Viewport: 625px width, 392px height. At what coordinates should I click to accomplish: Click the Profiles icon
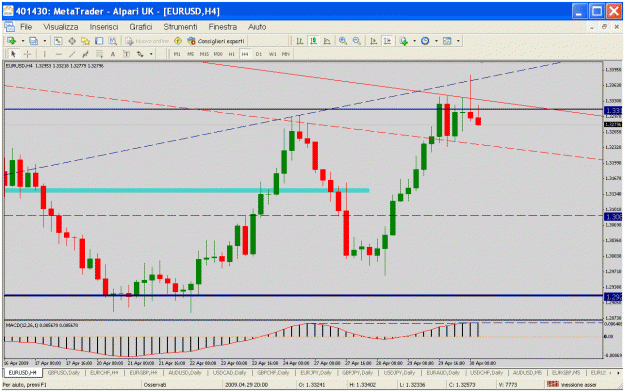click(x=33, y=41)
